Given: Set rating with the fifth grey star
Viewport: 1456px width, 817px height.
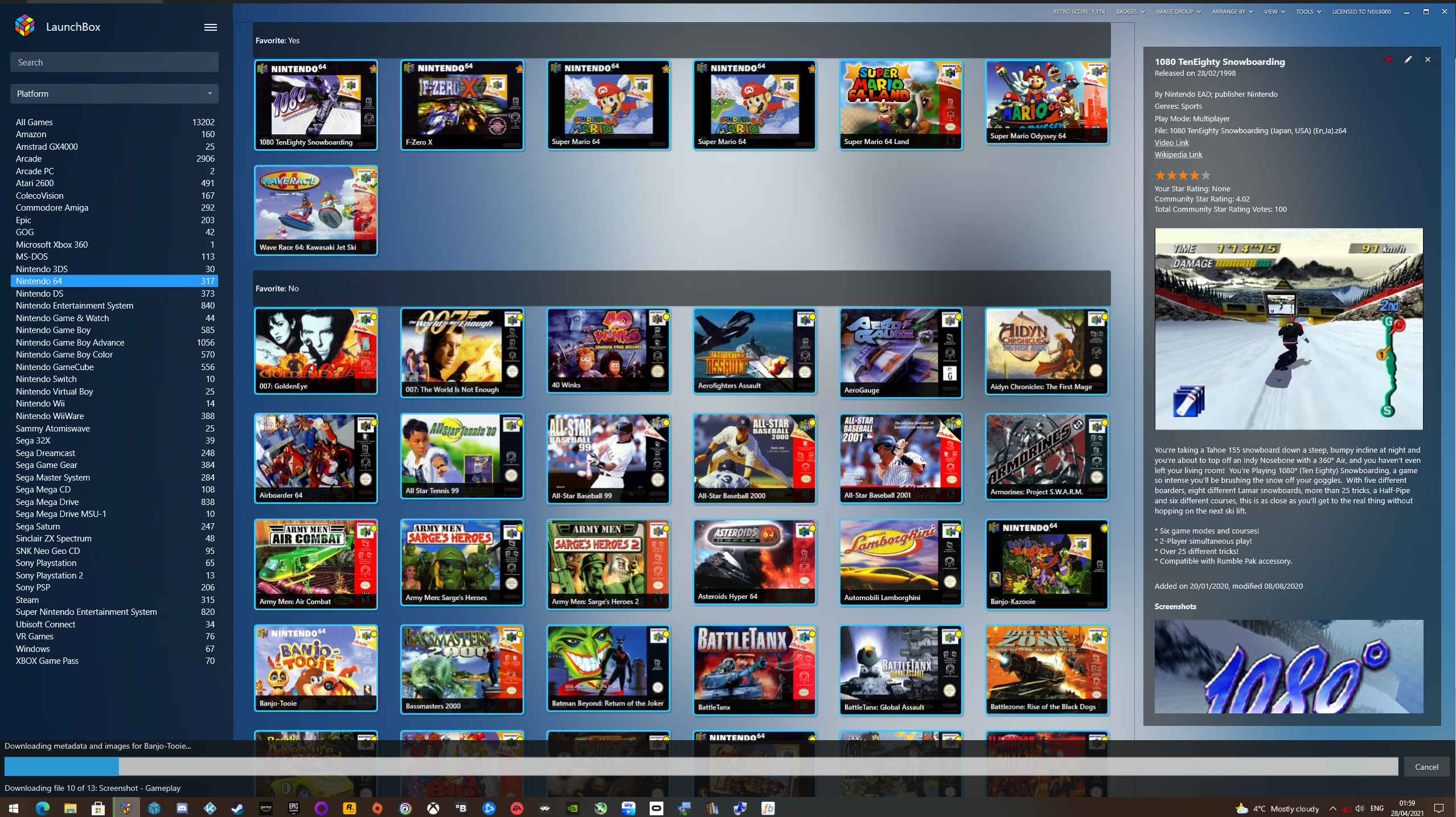Looking at the screenshot, I should coord(1205,175).
